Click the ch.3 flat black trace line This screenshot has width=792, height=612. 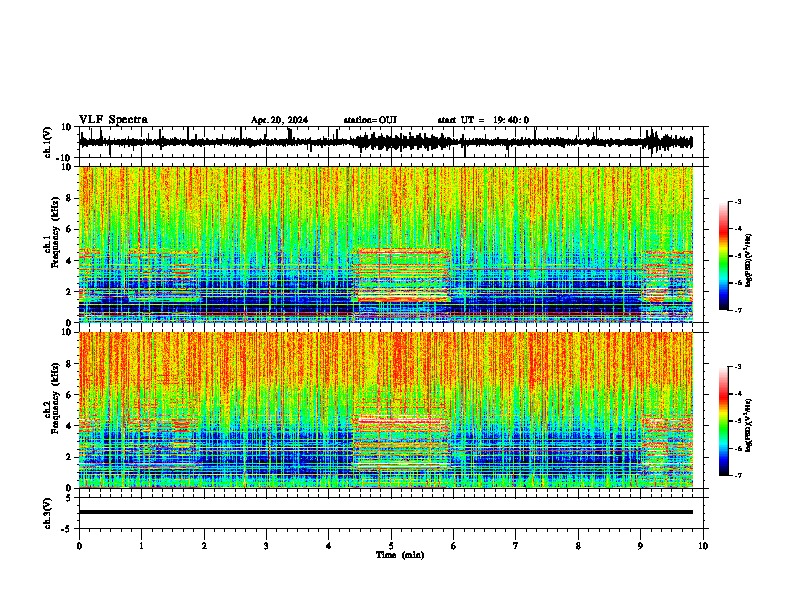click(x=386, y=512)
